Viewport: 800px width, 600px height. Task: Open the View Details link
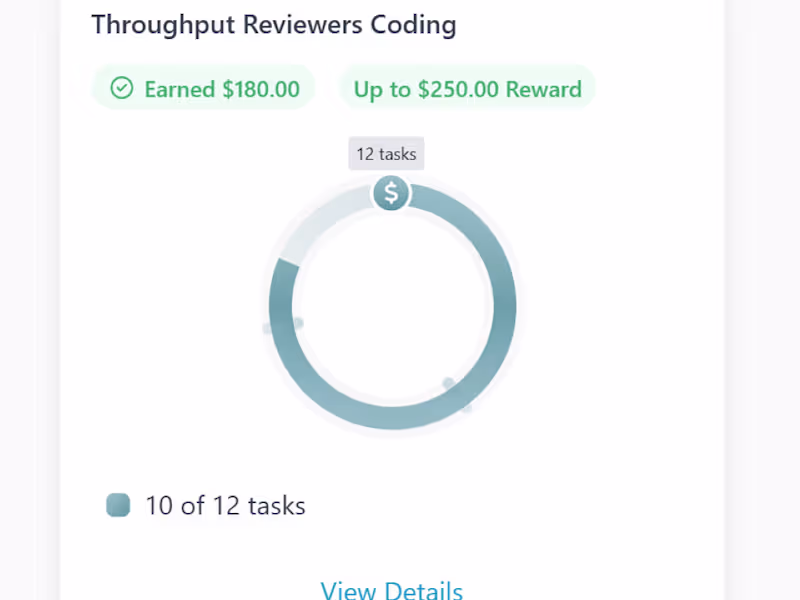pos(391,590)
